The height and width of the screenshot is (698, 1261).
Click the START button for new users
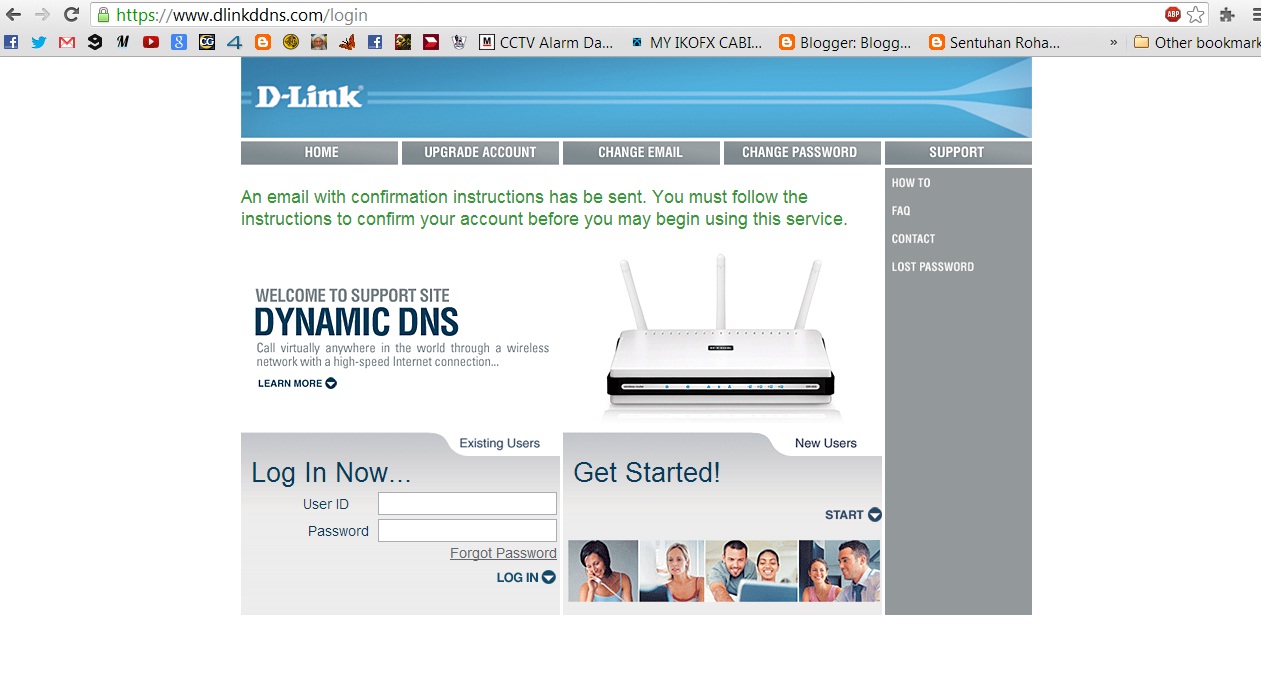tap(853, 515)
